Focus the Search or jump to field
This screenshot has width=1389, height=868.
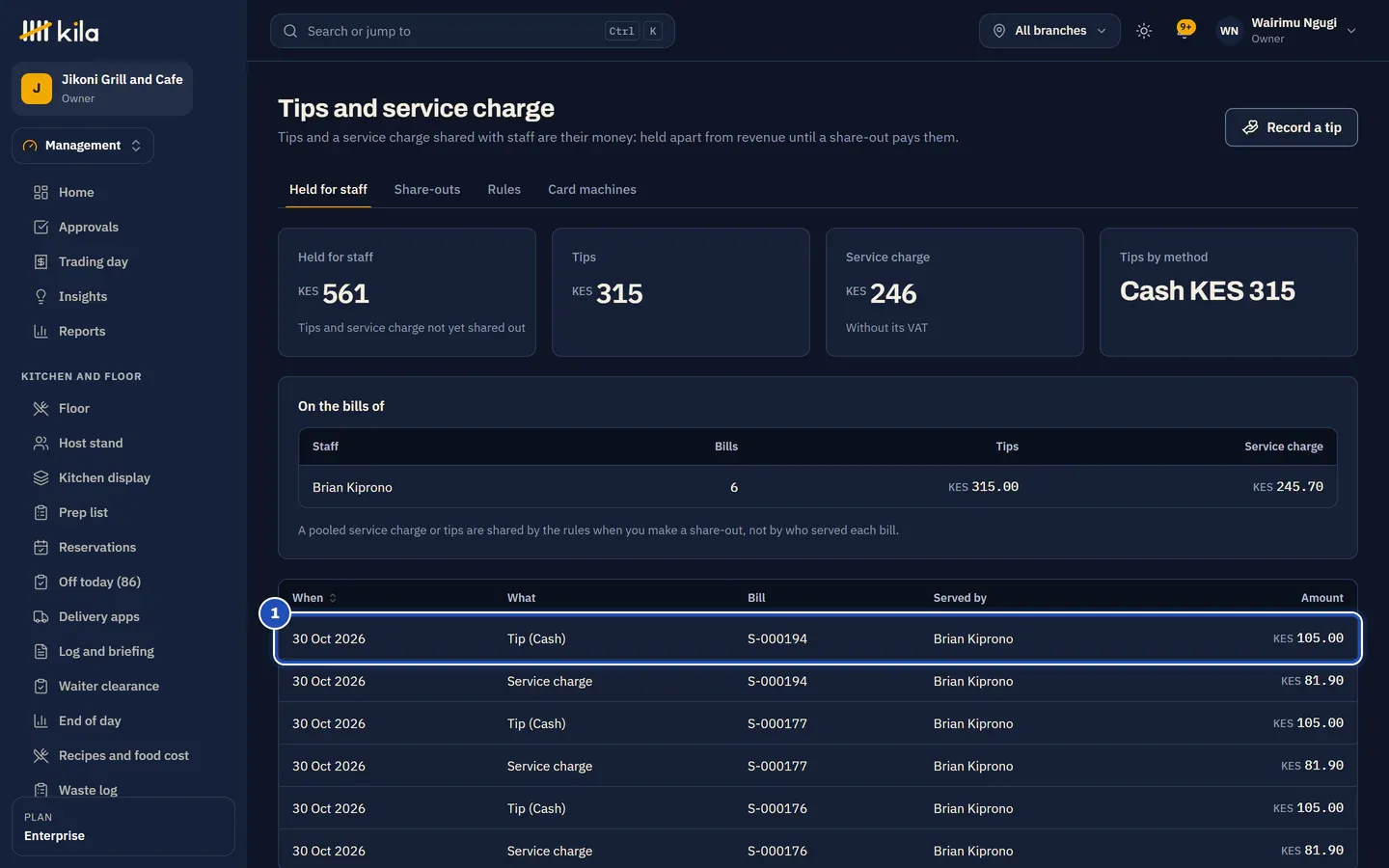pyautogui.click(x=473, y=31)
